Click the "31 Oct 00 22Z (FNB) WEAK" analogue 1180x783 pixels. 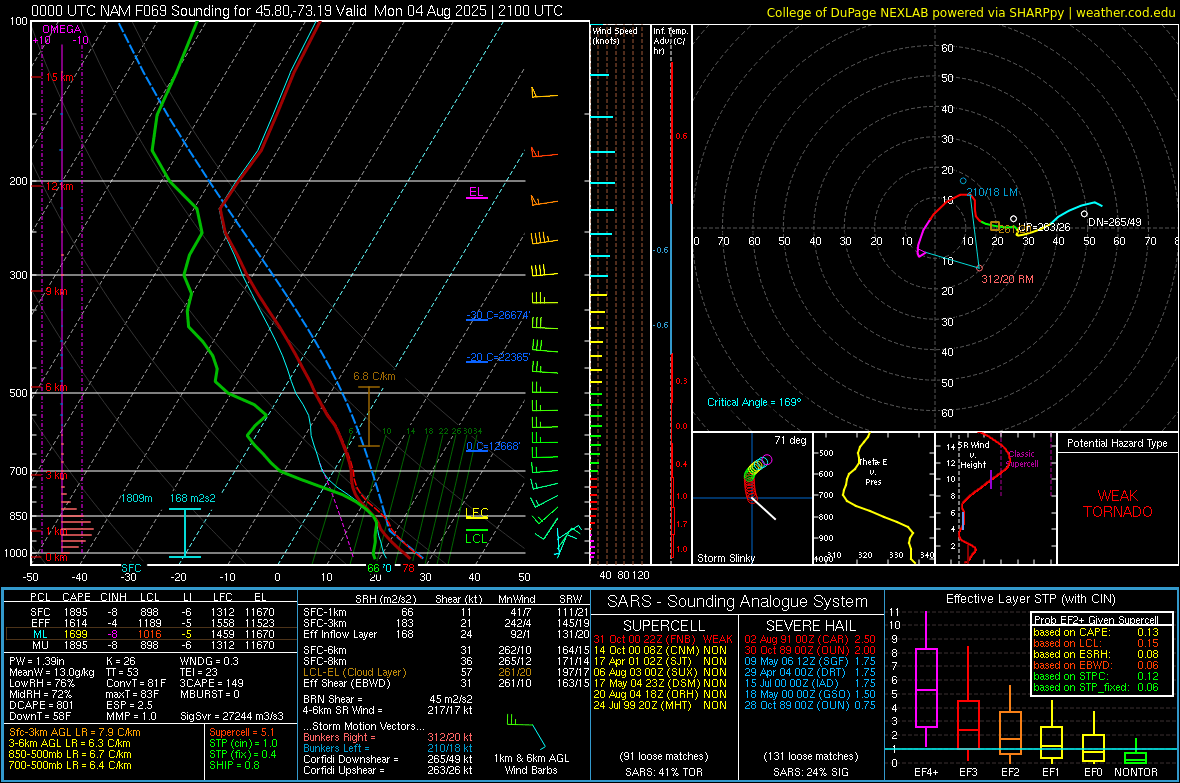click(662, 639)
